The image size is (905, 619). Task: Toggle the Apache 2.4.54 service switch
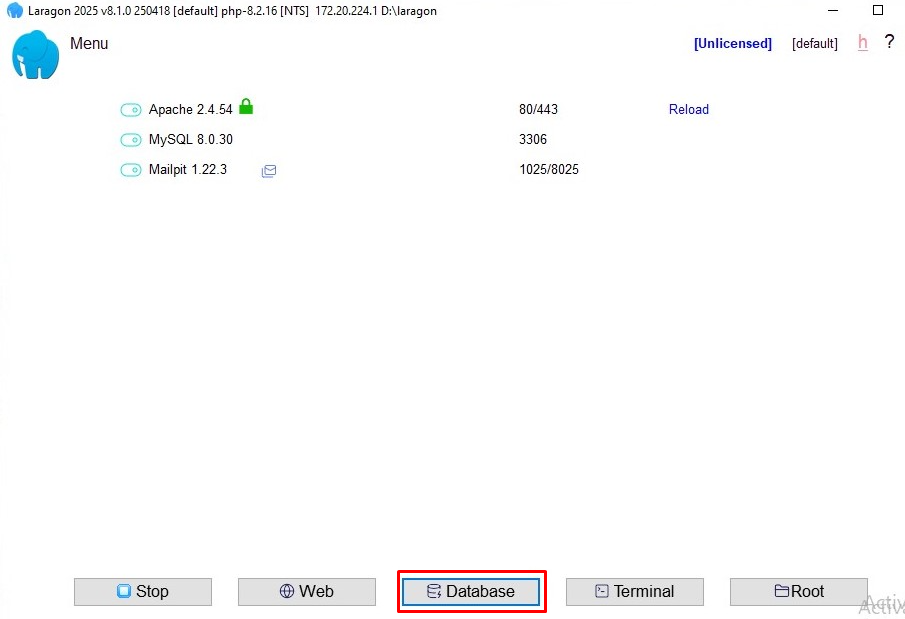[131, 110]
